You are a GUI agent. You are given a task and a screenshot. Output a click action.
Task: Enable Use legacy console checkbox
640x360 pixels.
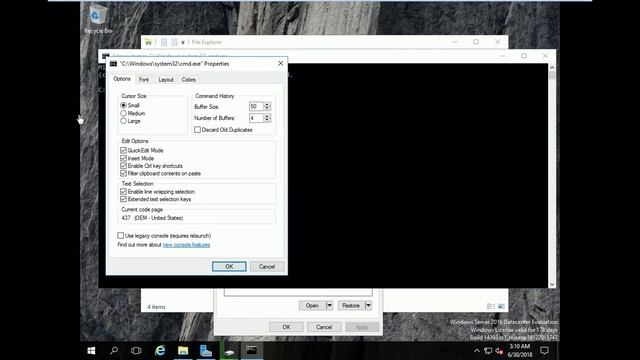pos(120,236)
